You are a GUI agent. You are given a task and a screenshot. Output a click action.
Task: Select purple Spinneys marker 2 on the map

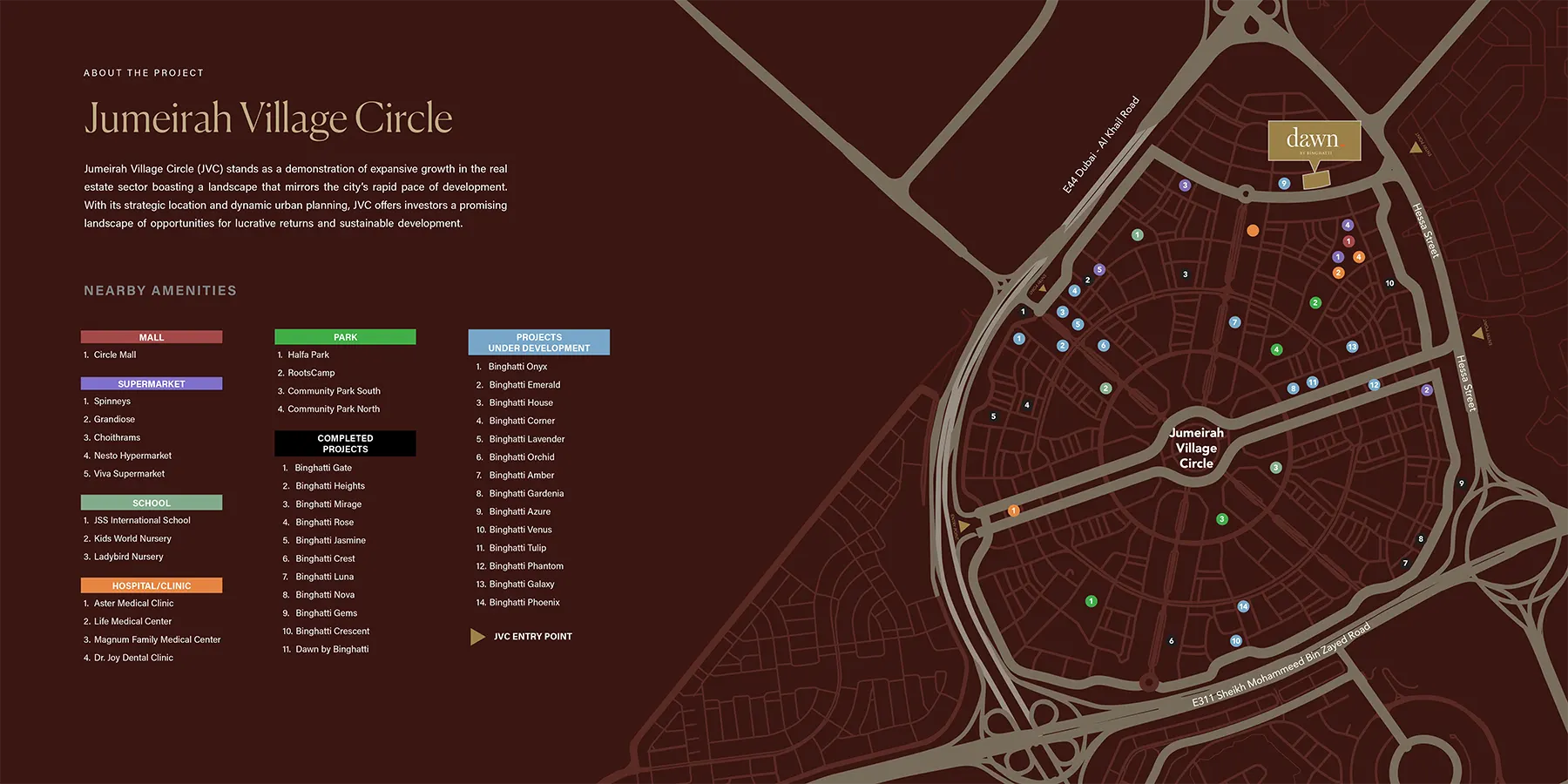(1426, 390)
